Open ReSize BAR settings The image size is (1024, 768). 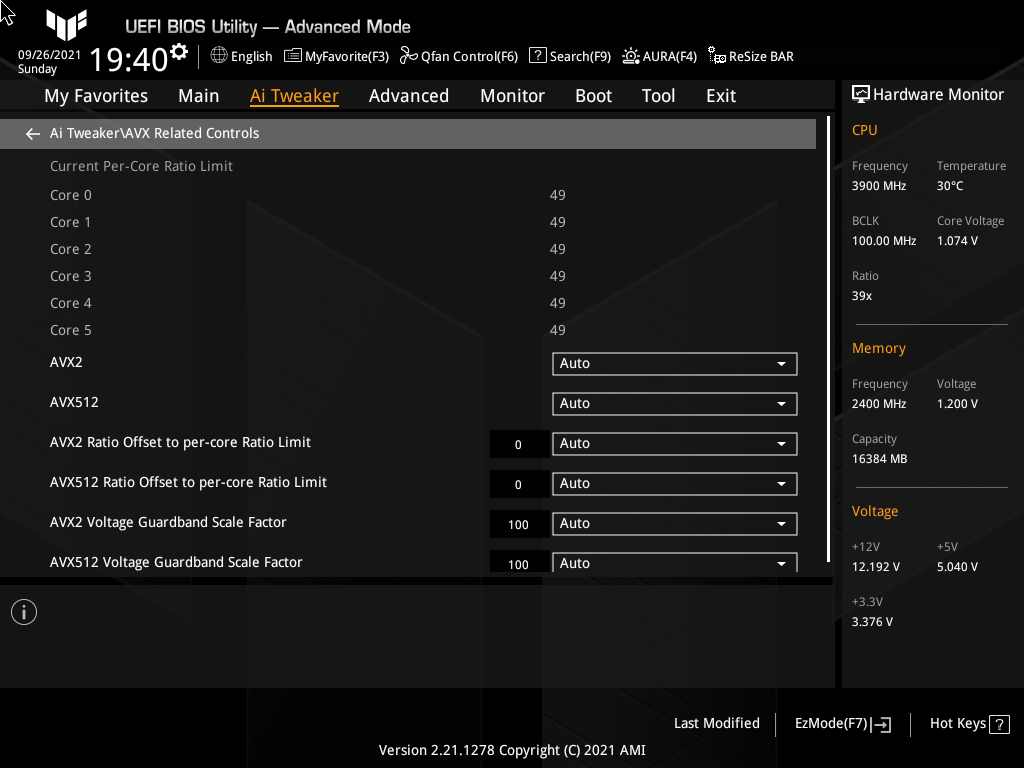coord(750,56)
